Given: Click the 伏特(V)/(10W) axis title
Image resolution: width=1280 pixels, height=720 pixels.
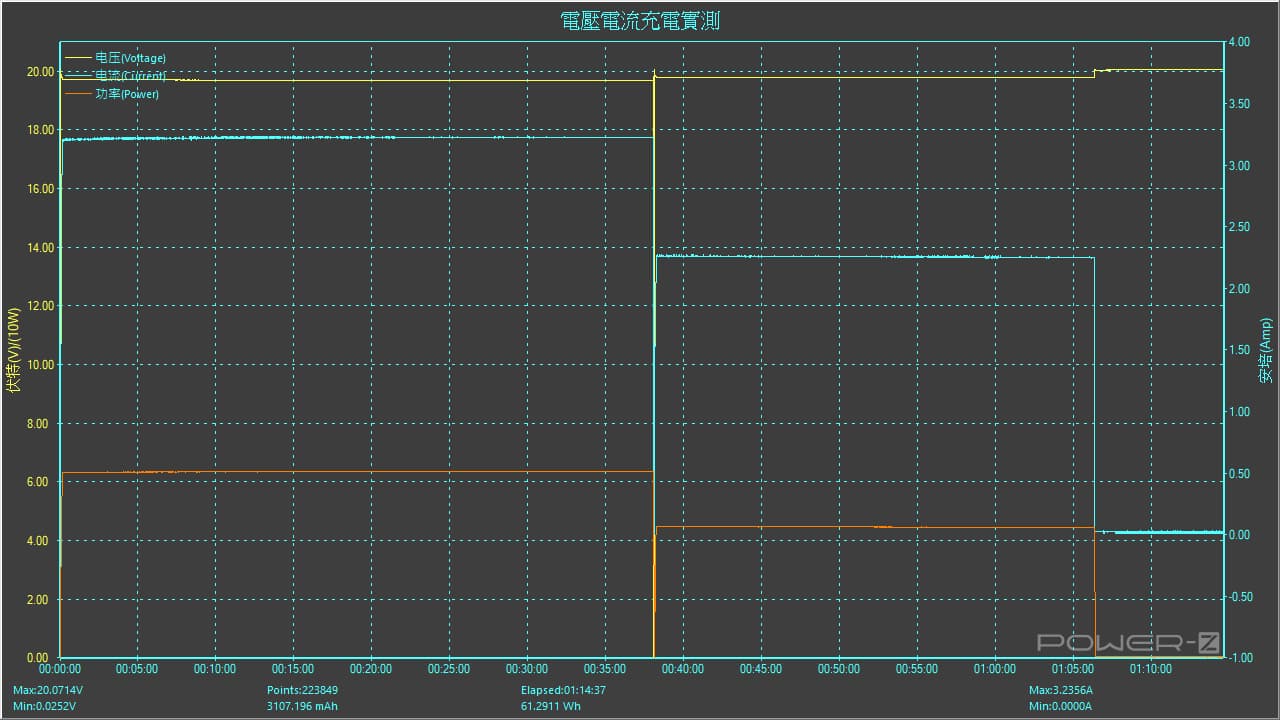Looking at the screenshot, I should (x=13, y=350).
